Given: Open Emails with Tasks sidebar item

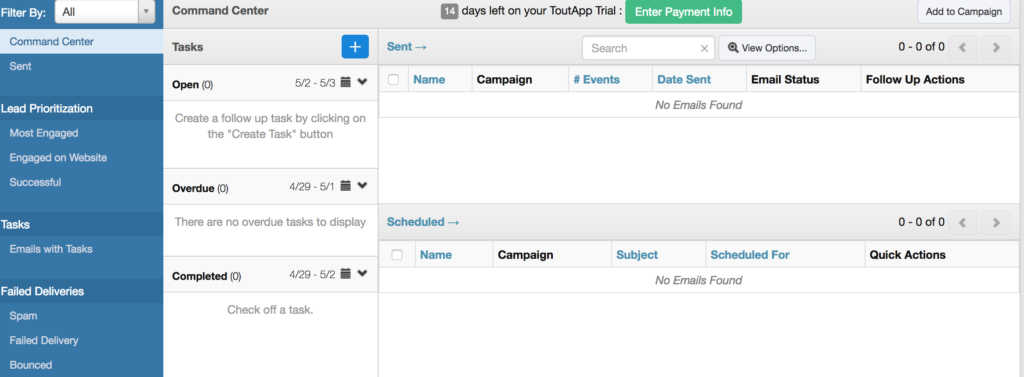Looking at the screenshot, I should pyautogui.click(x=51, y=249).
